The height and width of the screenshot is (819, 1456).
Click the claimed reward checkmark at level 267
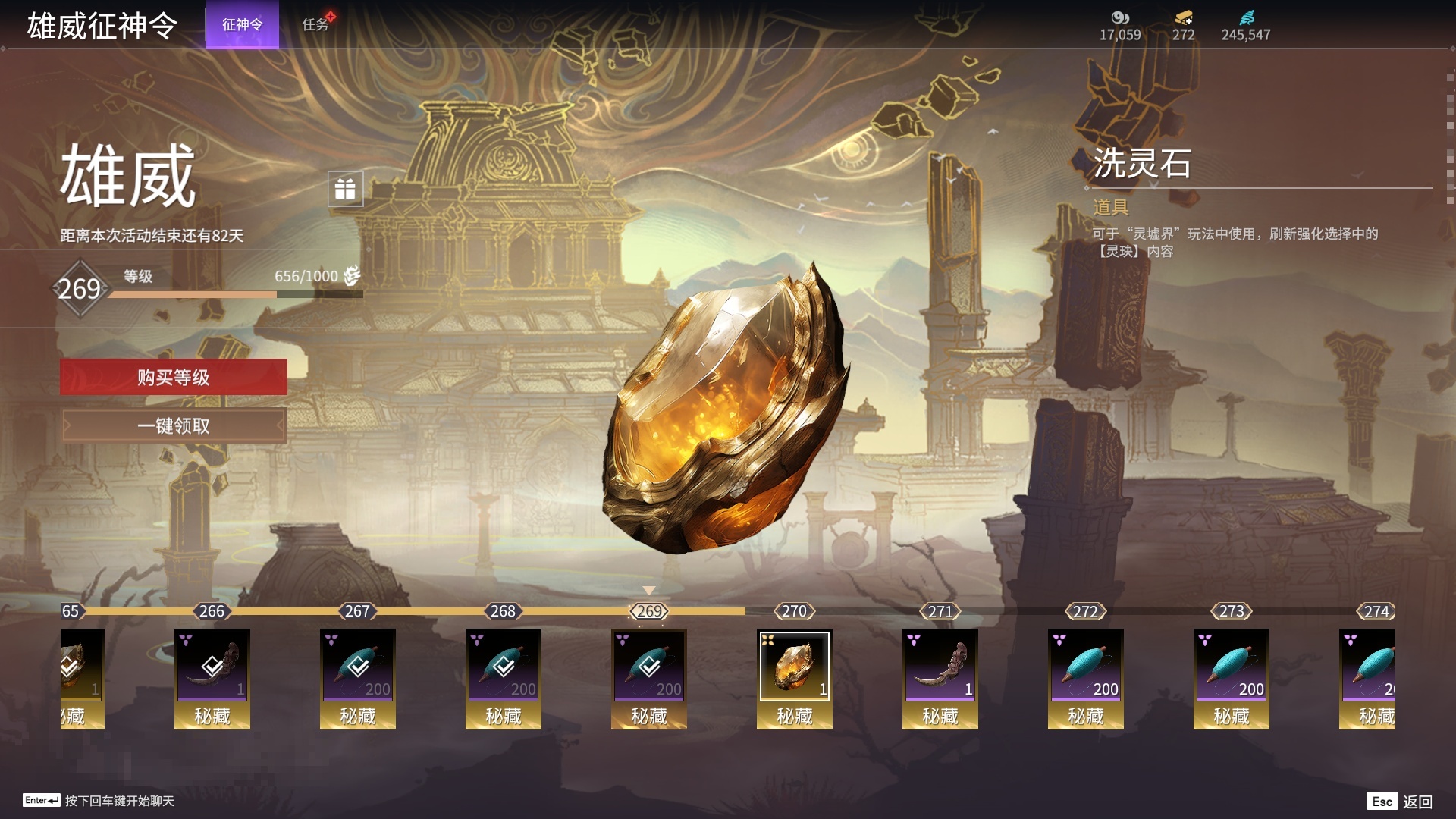point(358,667)
